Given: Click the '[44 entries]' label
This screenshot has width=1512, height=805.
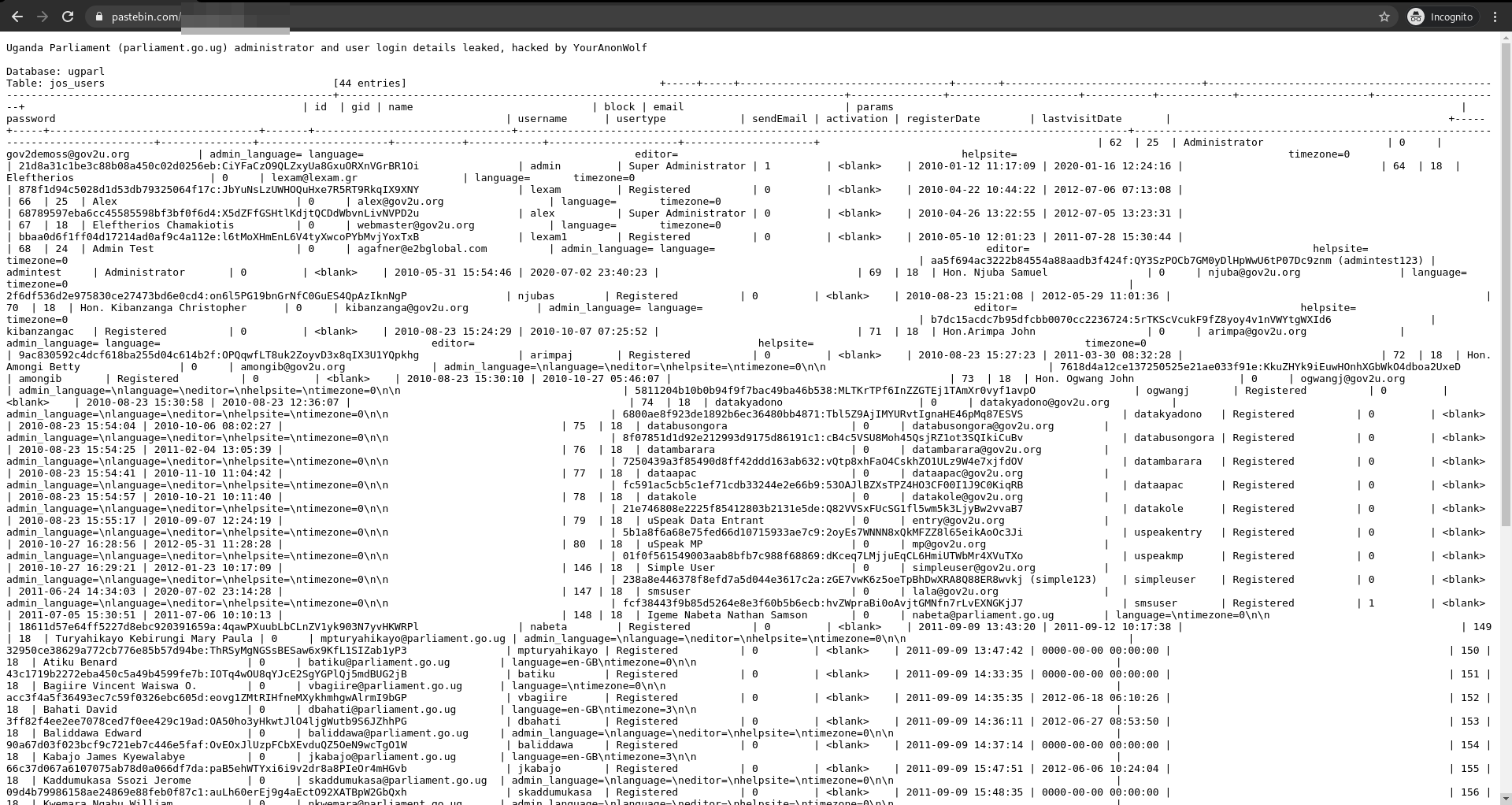Looking at the screenshot, I should [x=370, y=83].
